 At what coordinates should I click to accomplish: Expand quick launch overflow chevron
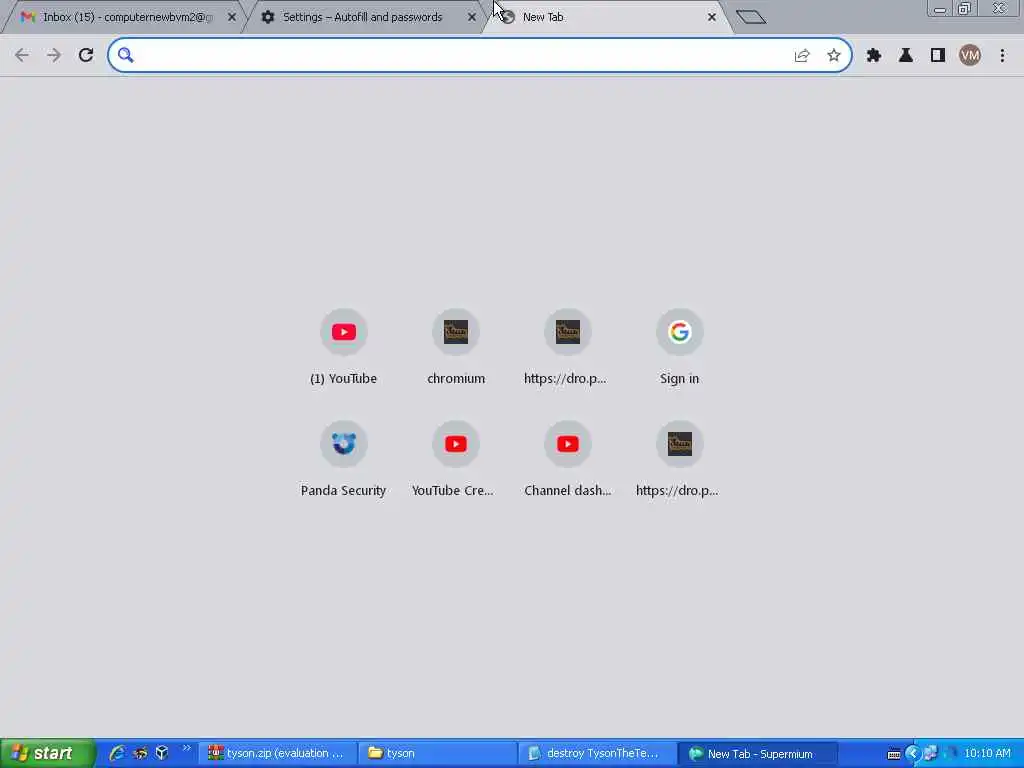(186, 748)
